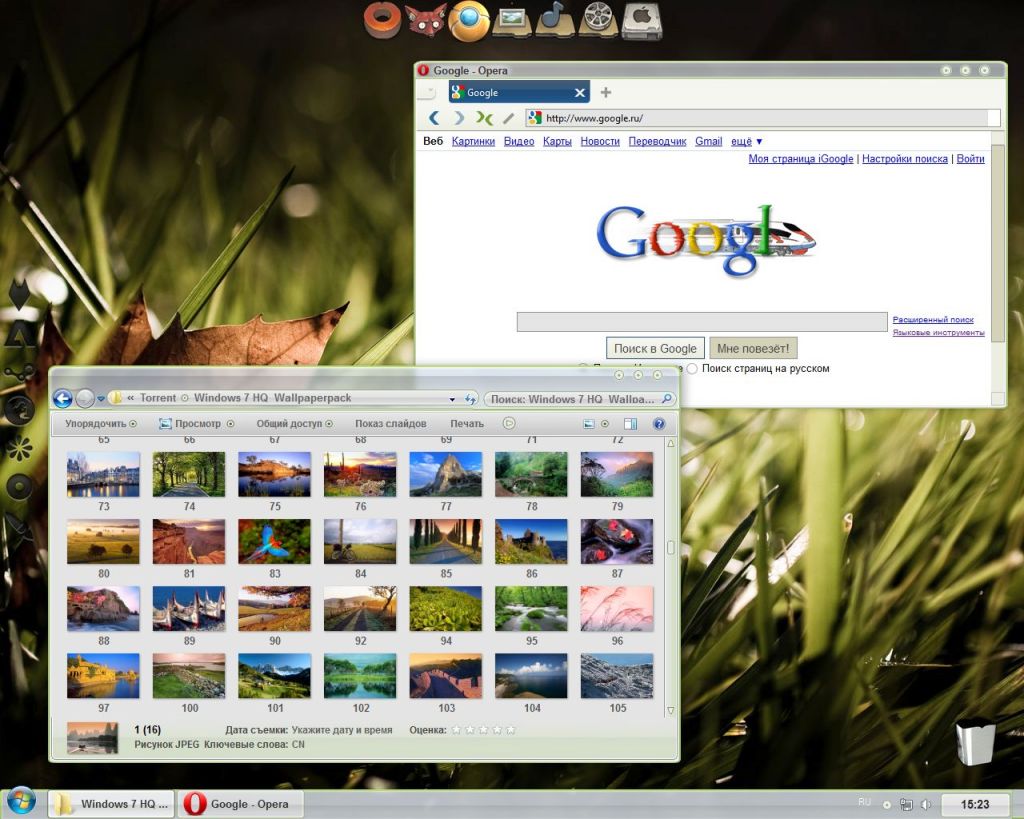Toggle the Explorer preview pane icon
This screenshot has height=819, width=1024.
click(x=630, y=424)
